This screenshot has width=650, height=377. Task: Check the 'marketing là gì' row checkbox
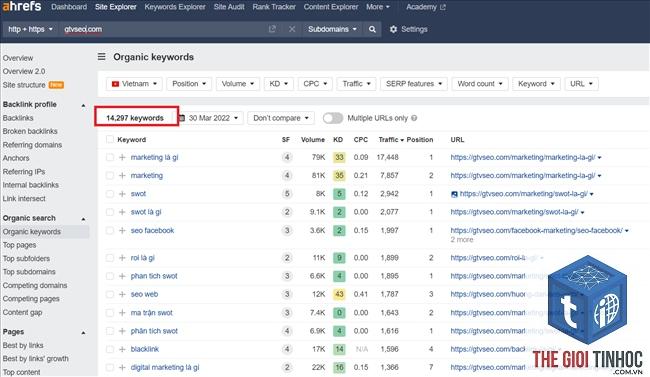point(110,158)
